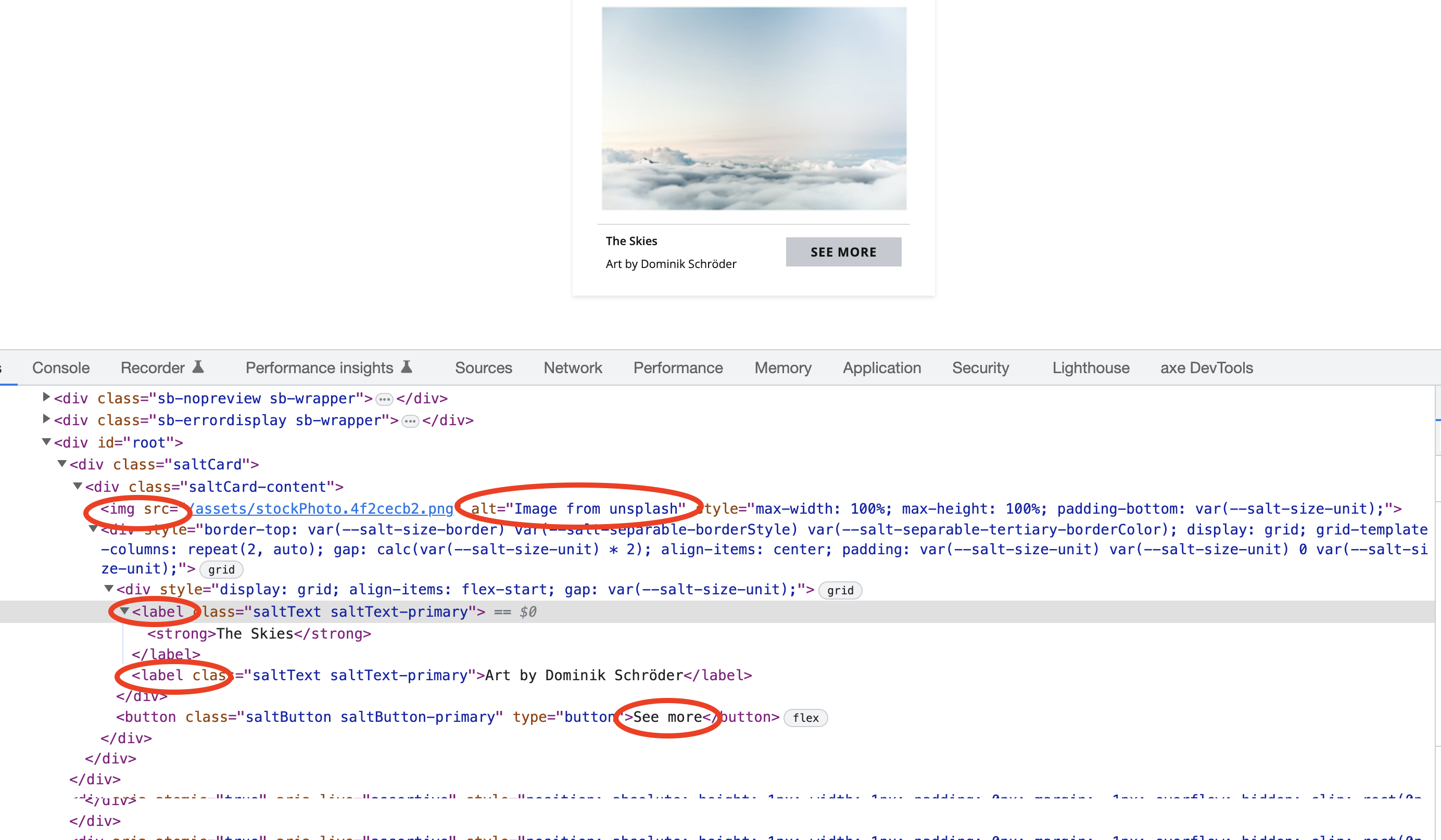Switch to the Memory panel

tap(782, 367)
